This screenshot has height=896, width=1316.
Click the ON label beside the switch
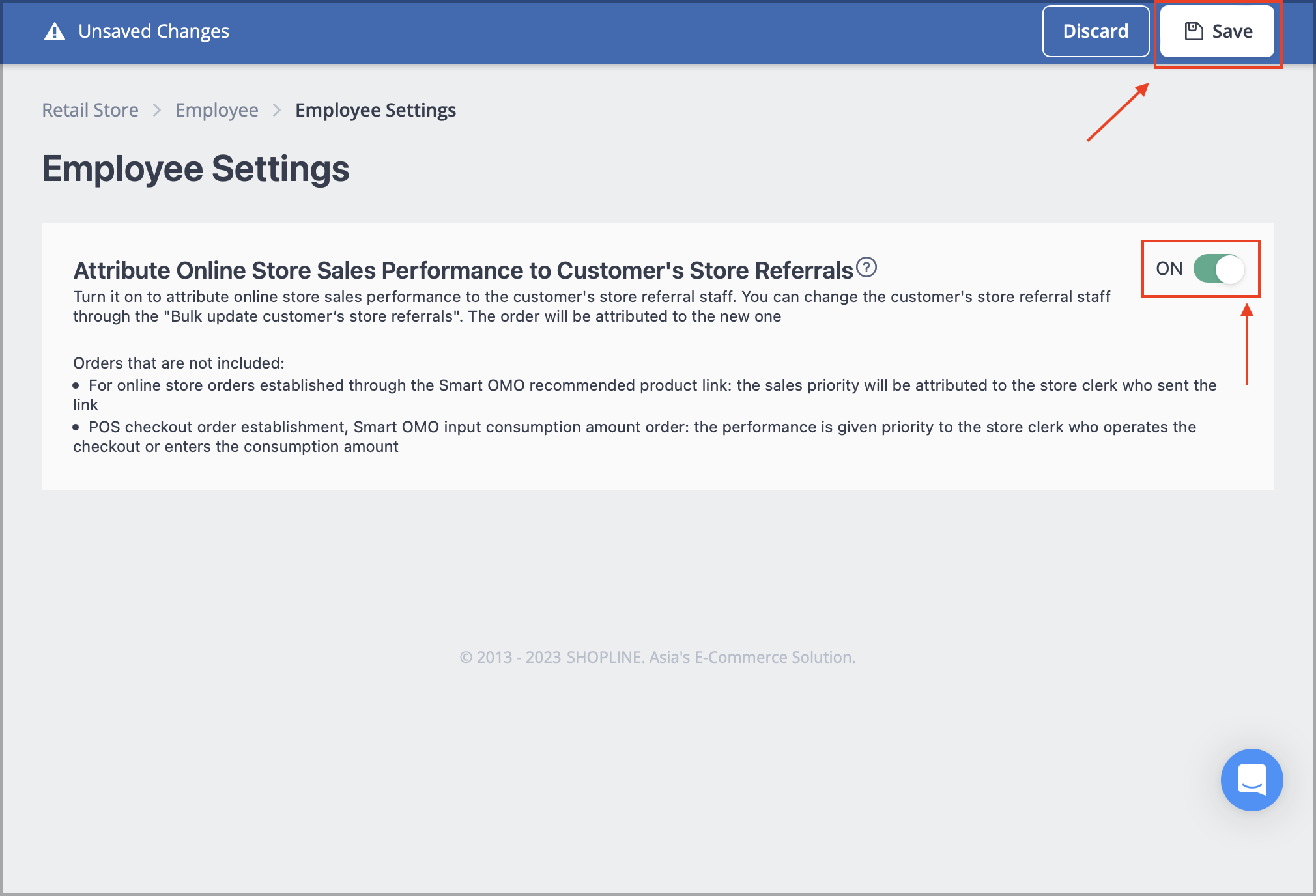click(x=1169, y=268)
